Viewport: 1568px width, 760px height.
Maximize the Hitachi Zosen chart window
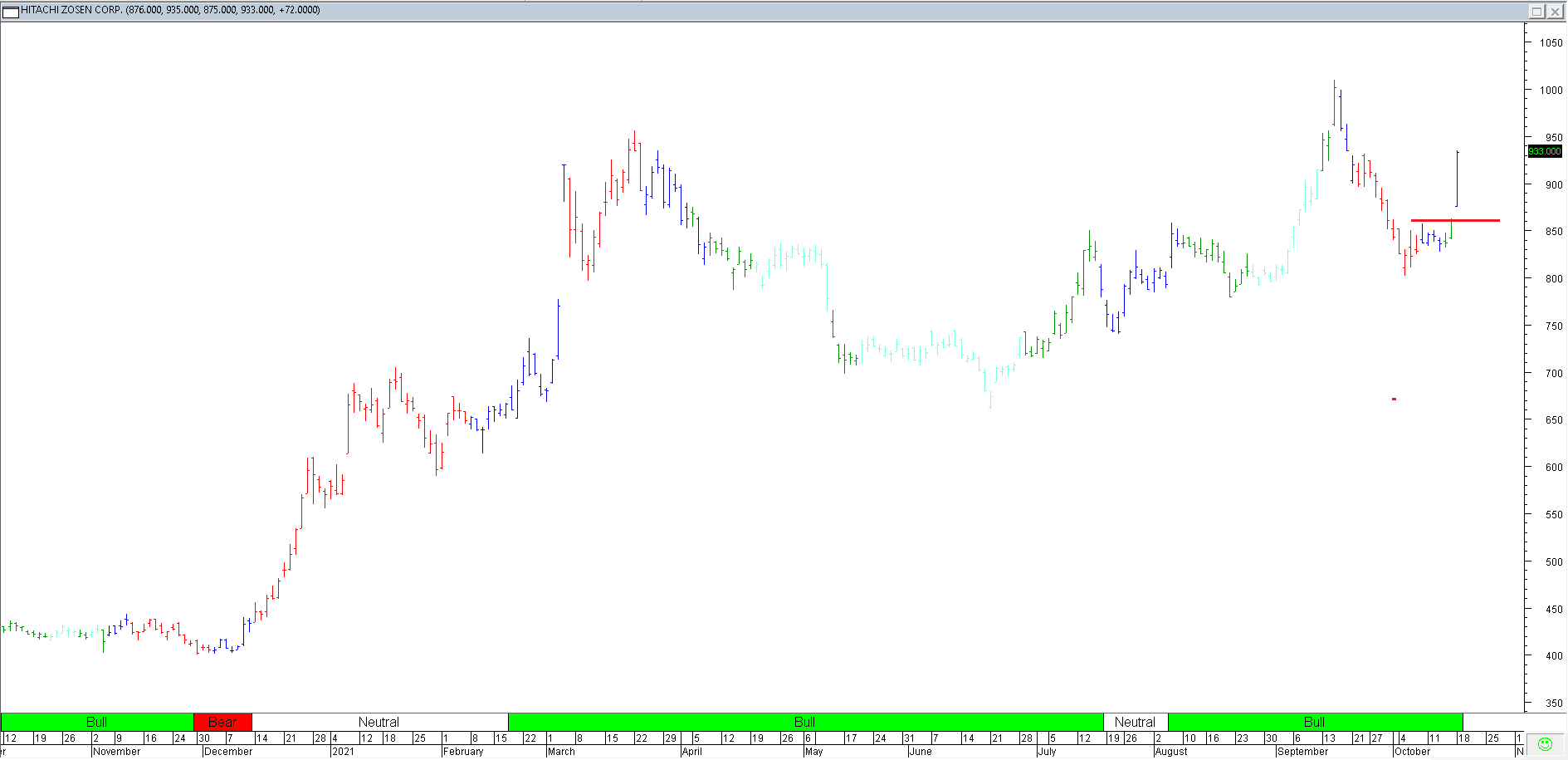pyautogui.click(x=1536, y=11)
